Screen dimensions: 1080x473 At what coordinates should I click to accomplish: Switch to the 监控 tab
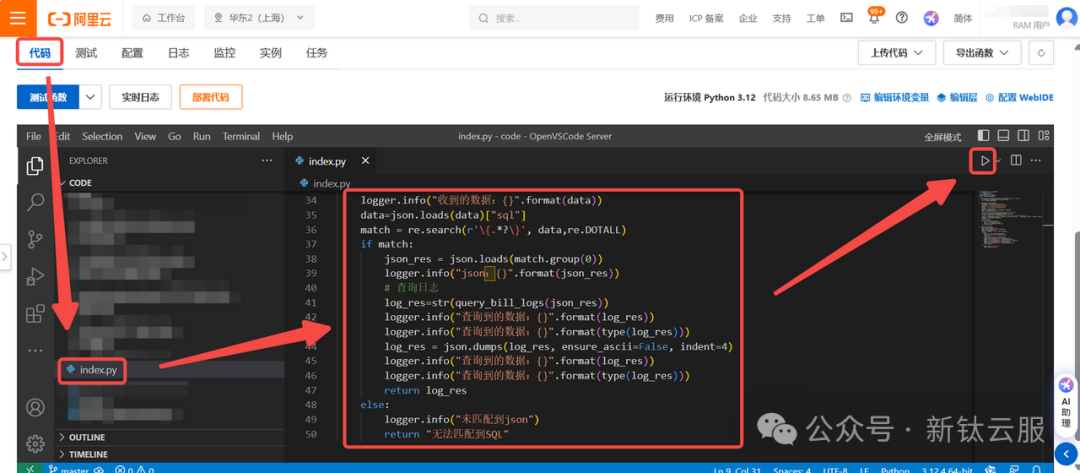point(225,53)
